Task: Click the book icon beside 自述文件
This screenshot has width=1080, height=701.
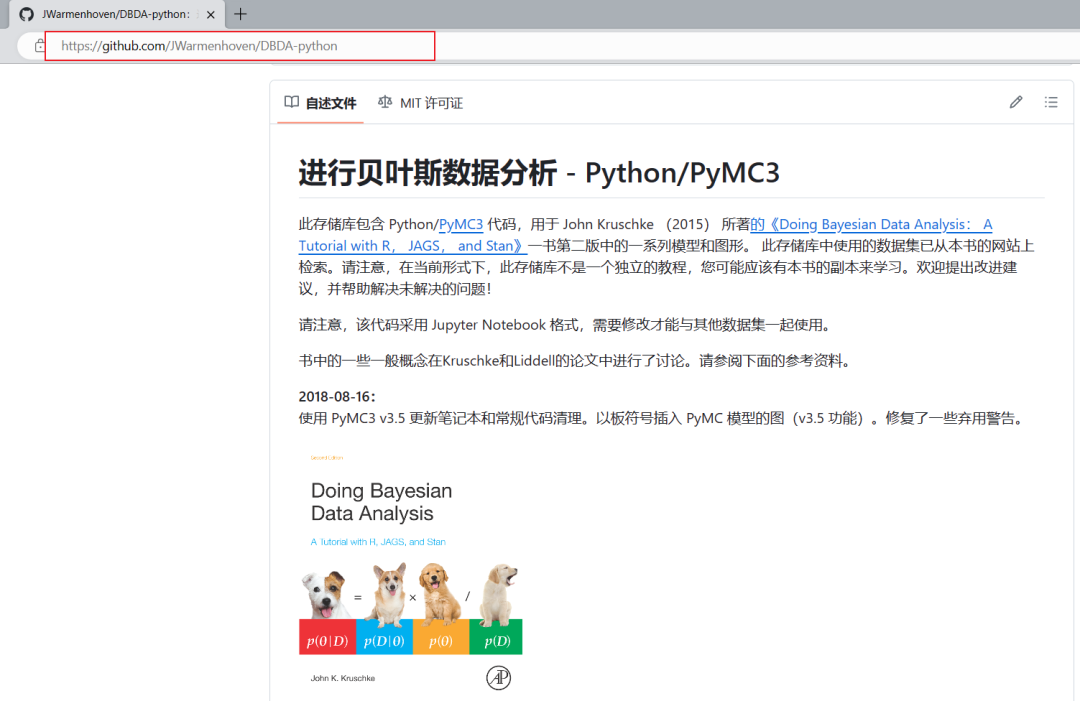Action: coord(291,102)
